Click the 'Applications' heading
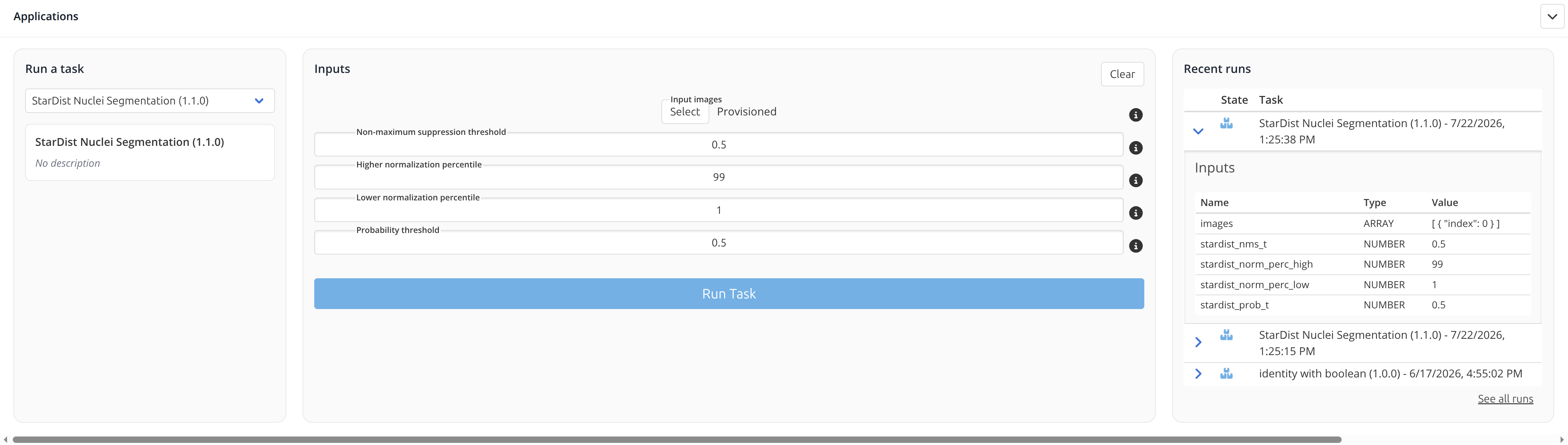 click(46, 16)
